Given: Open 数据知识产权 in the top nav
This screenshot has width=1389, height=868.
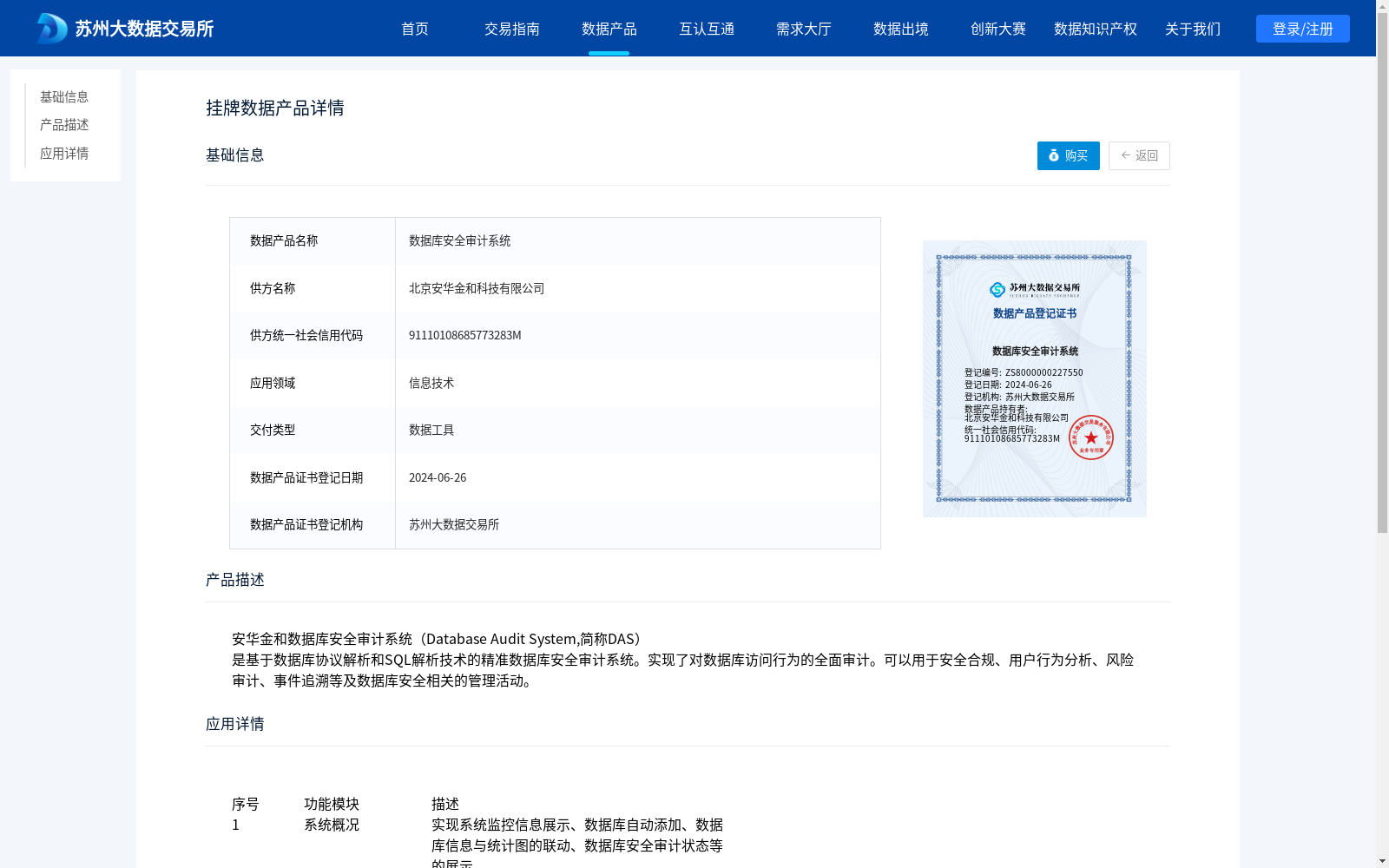Looking at the screenshot, I should pos(1096,29).
